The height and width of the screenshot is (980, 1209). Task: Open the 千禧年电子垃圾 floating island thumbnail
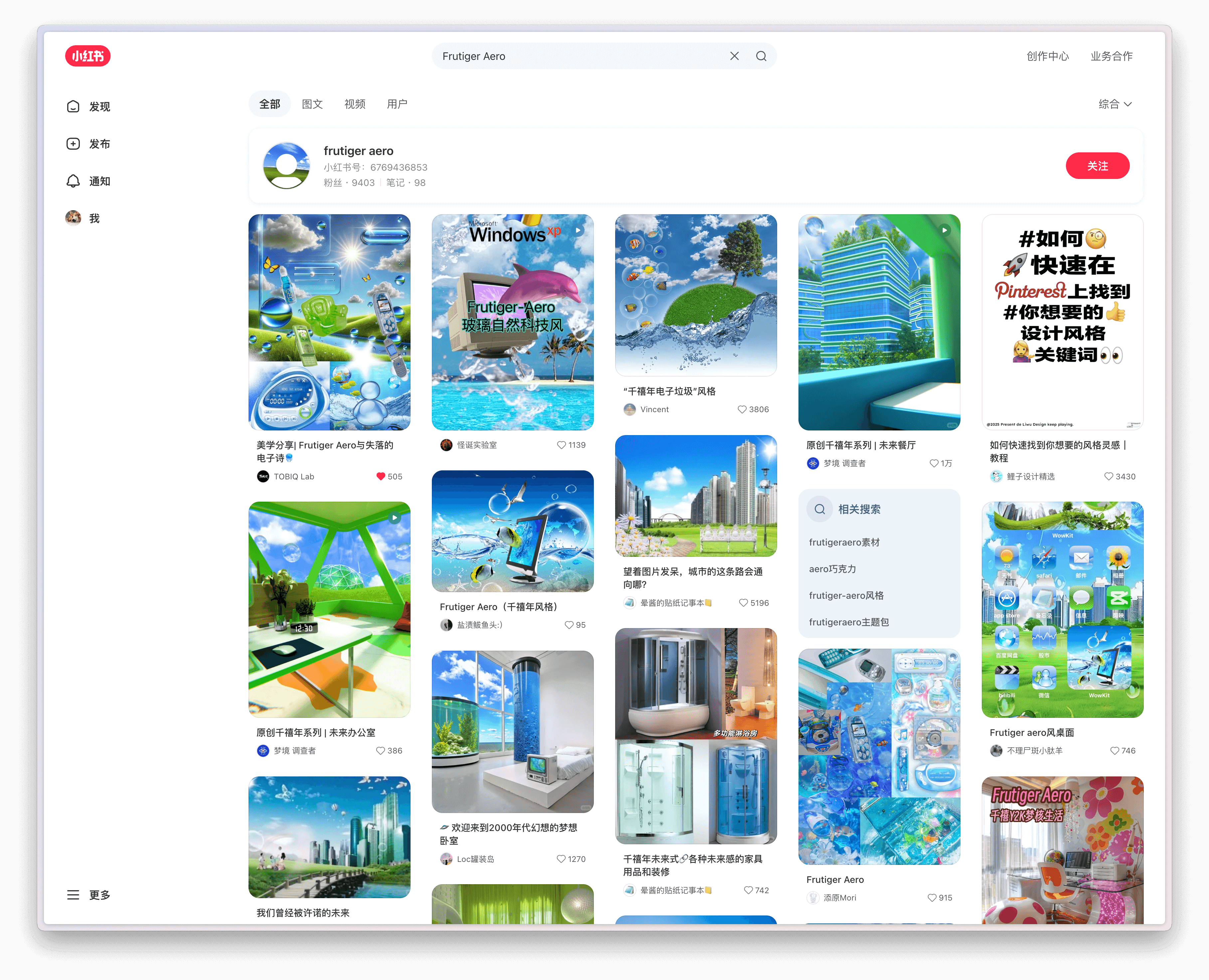(x=696, y=295)
